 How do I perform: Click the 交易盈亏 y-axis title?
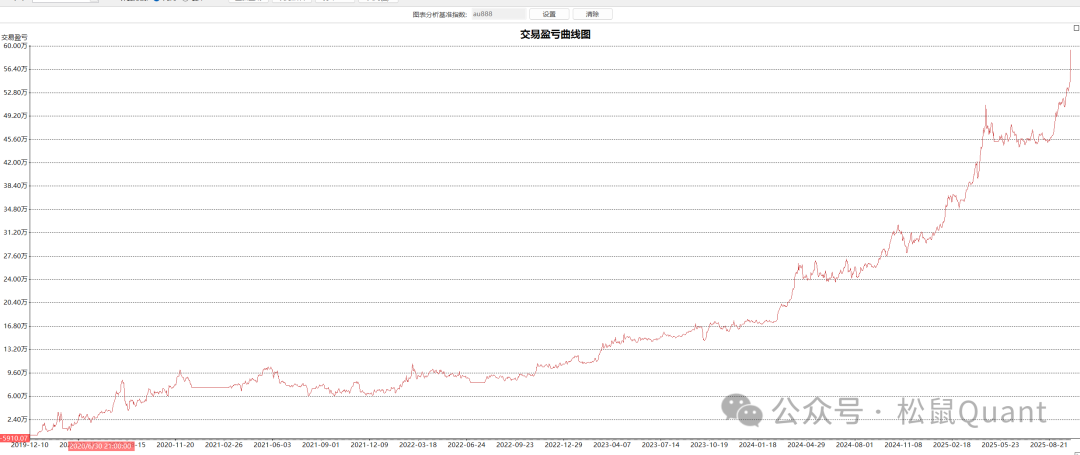tap(14, 37)
